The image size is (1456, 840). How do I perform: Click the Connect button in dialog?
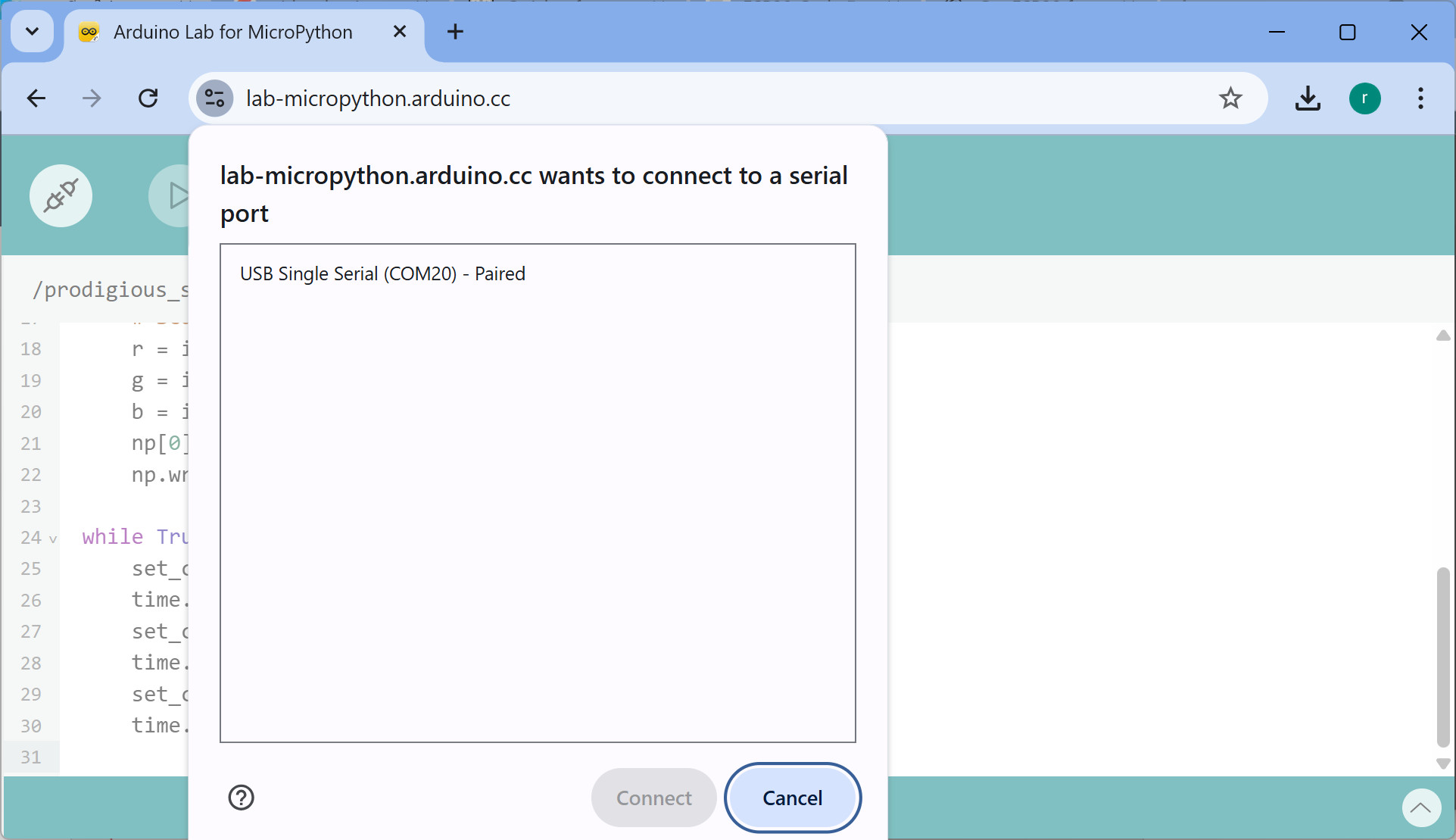pos(653,798)
